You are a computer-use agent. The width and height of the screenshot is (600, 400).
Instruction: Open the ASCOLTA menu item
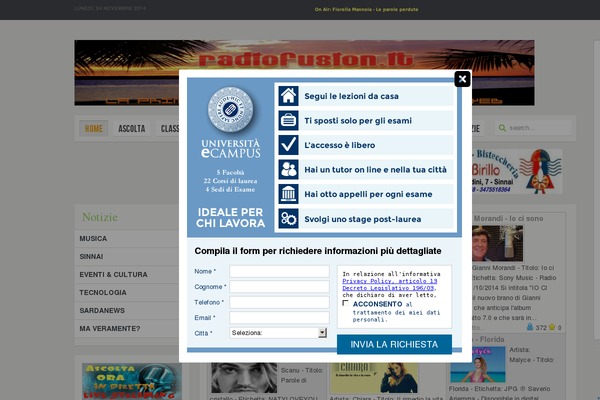(x=132, y=128)
